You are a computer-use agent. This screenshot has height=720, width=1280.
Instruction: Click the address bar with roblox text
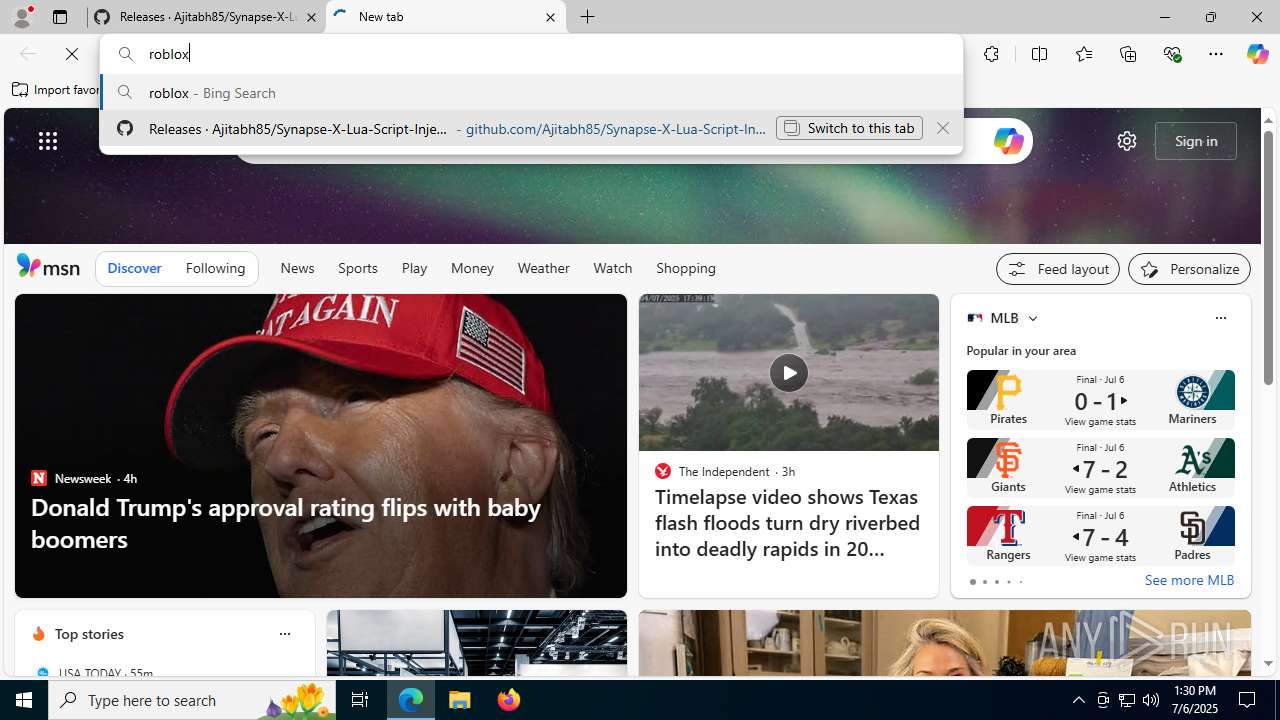(531, 54)
